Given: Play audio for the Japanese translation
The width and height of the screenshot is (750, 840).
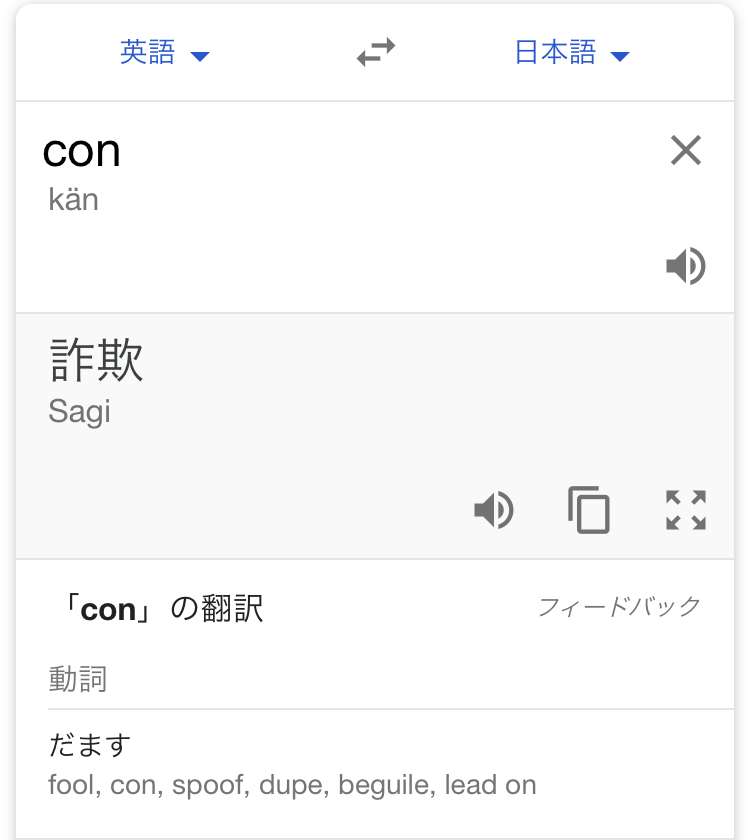Looking at the screenshot, I should coord(494,509).
